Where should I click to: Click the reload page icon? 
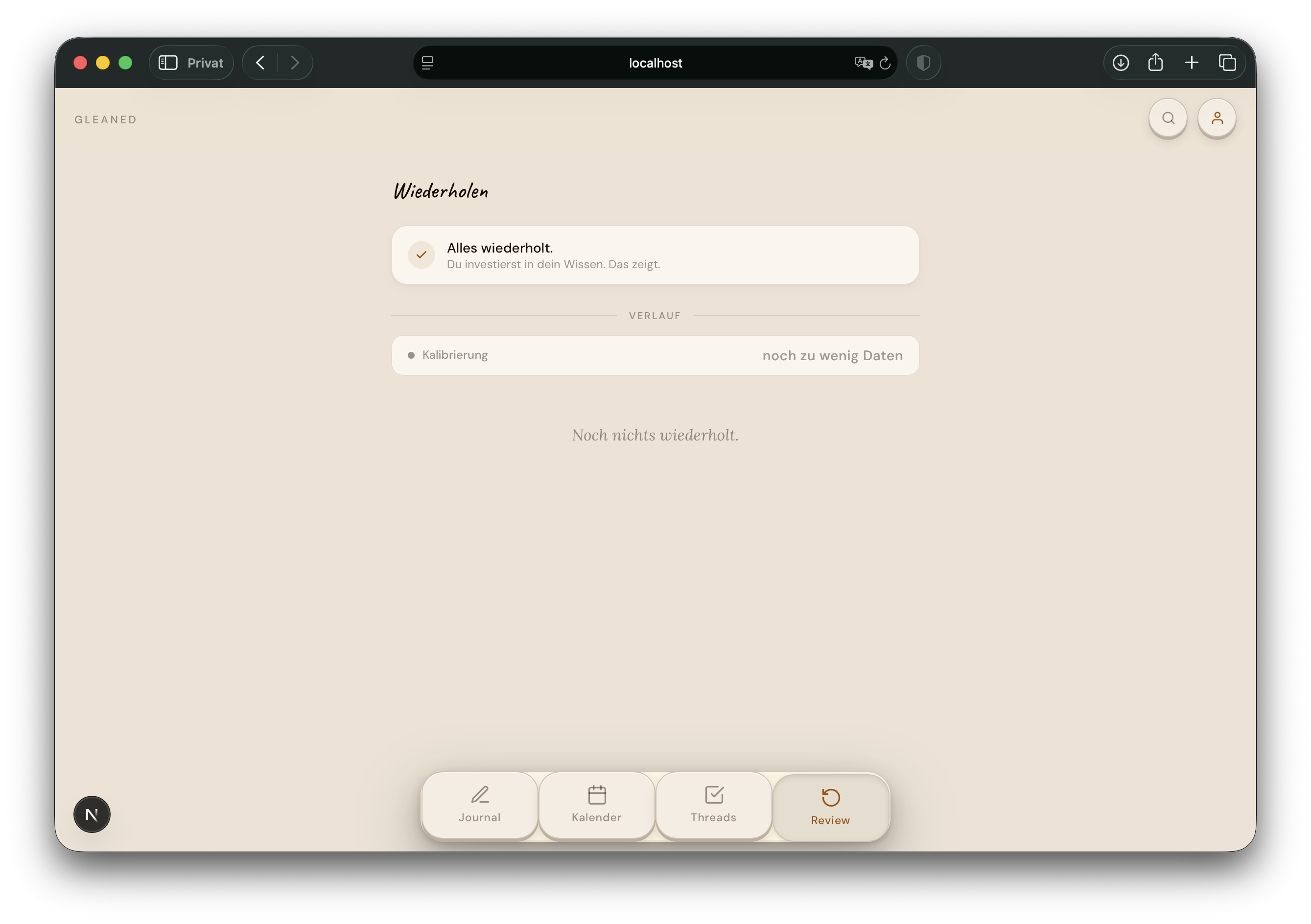pyautogui.click(x=885, y=63)
